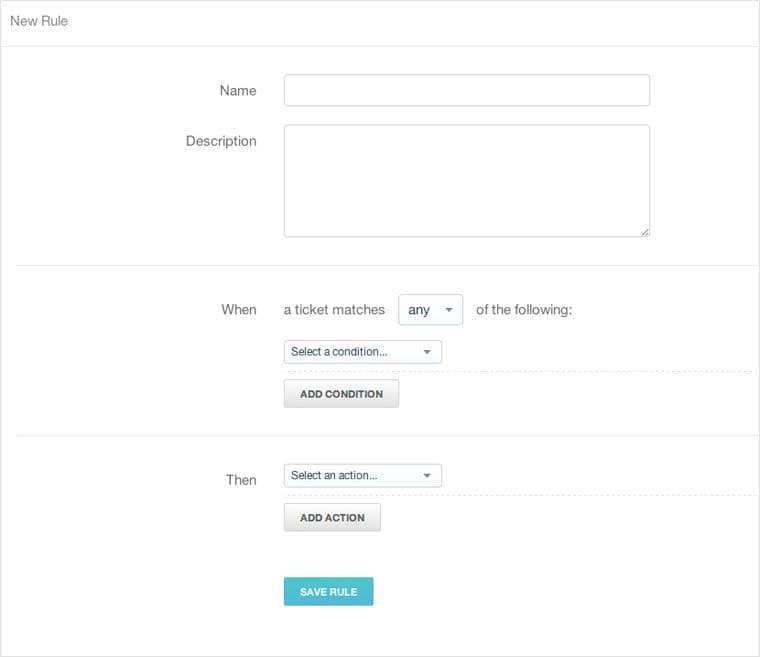Click the arrow on the 'any' dropdown

tap(449, 310)
